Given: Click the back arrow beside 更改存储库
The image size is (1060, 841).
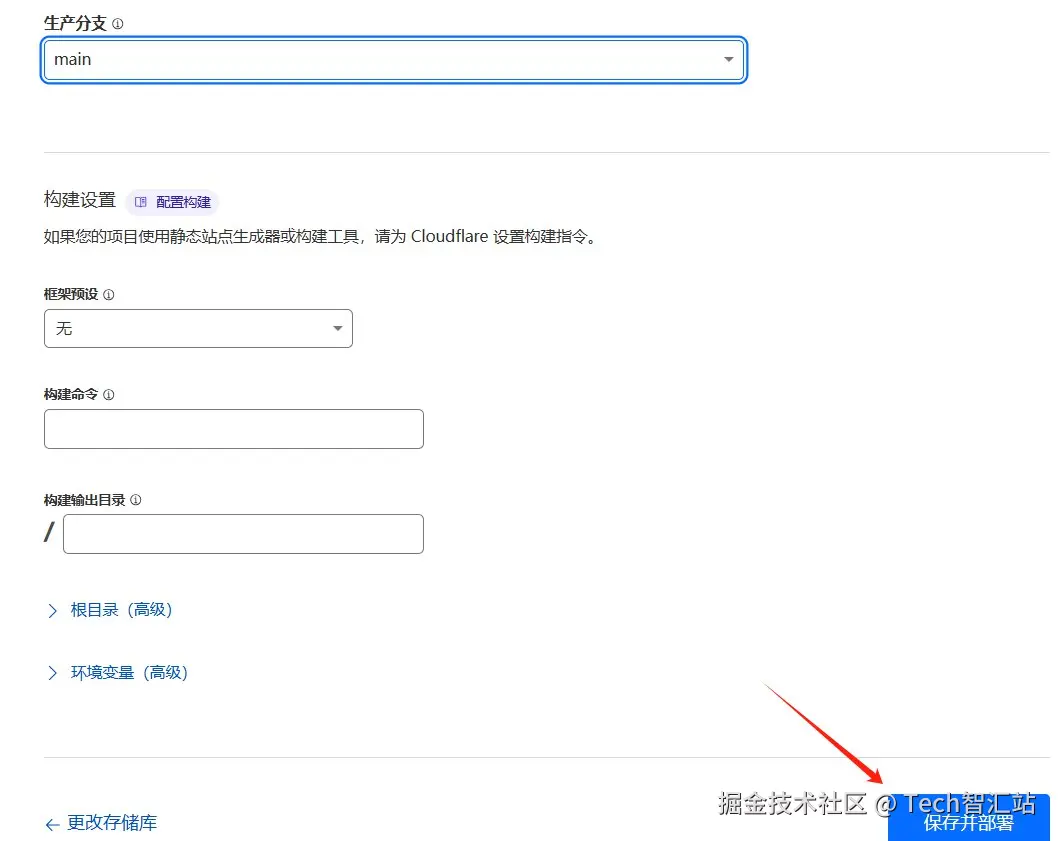Looking at the screenshot, I should [x=51, y=823].
